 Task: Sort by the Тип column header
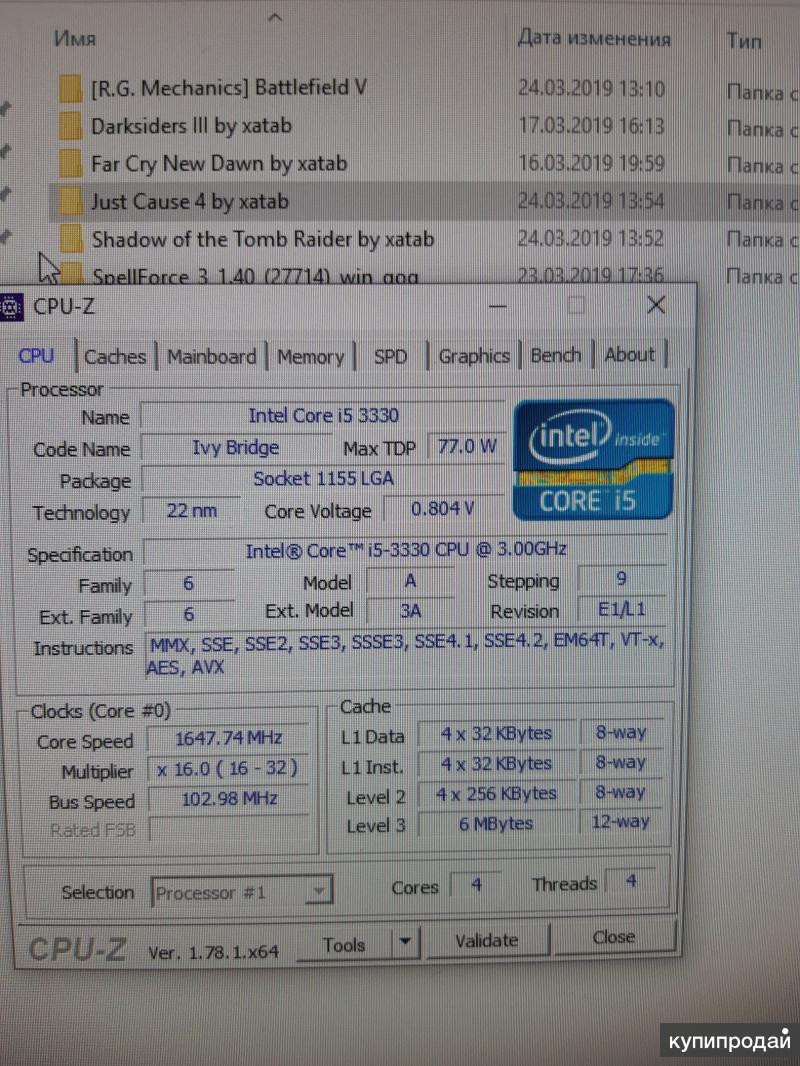(x=744, y=41)
